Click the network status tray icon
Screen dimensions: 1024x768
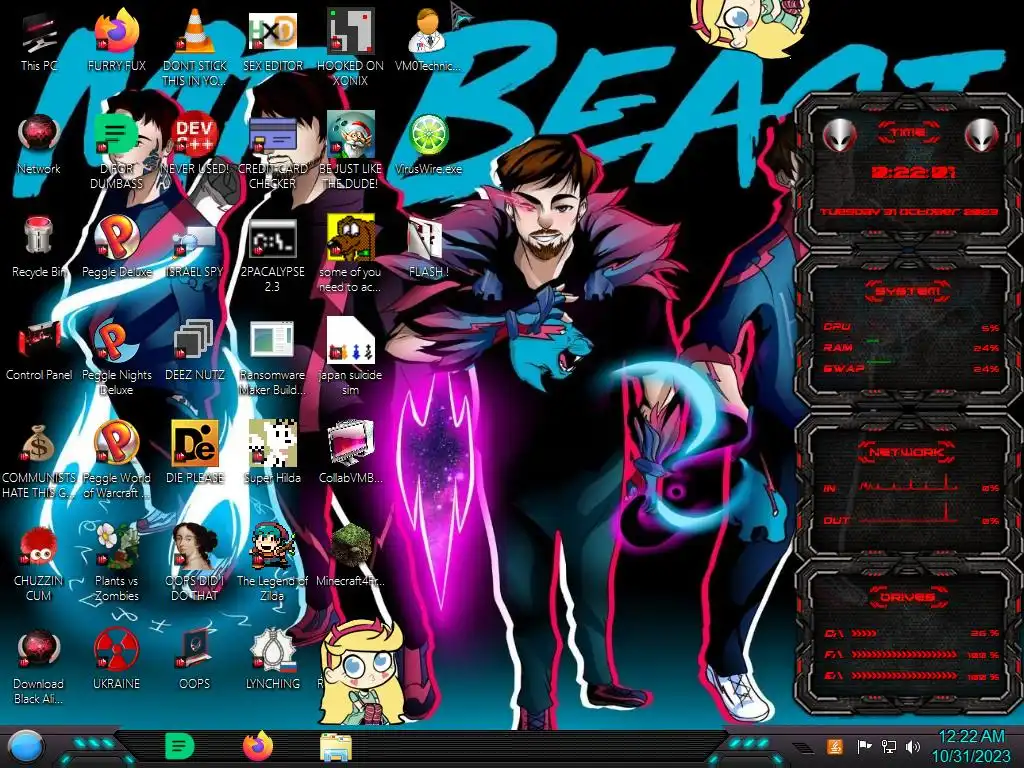click(889, 746)
